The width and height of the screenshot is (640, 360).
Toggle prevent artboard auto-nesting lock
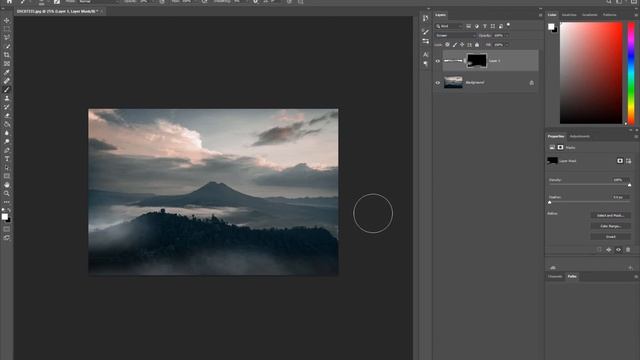pos(469,45)
